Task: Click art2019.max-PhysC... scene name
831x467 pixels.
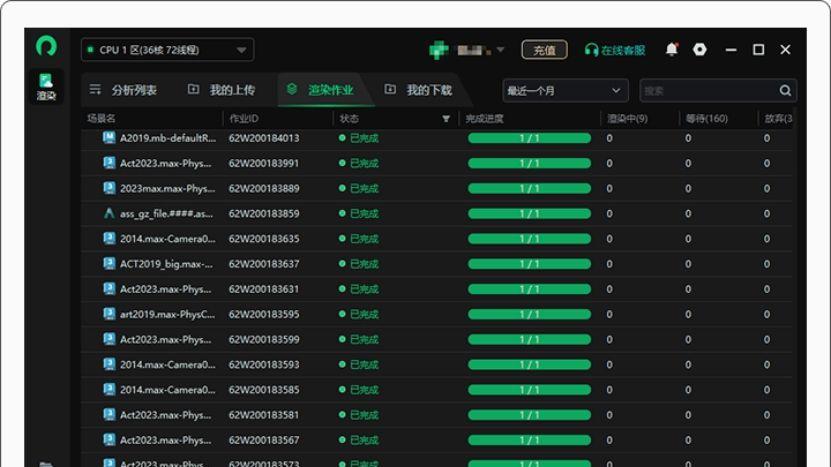Action: 167,314
